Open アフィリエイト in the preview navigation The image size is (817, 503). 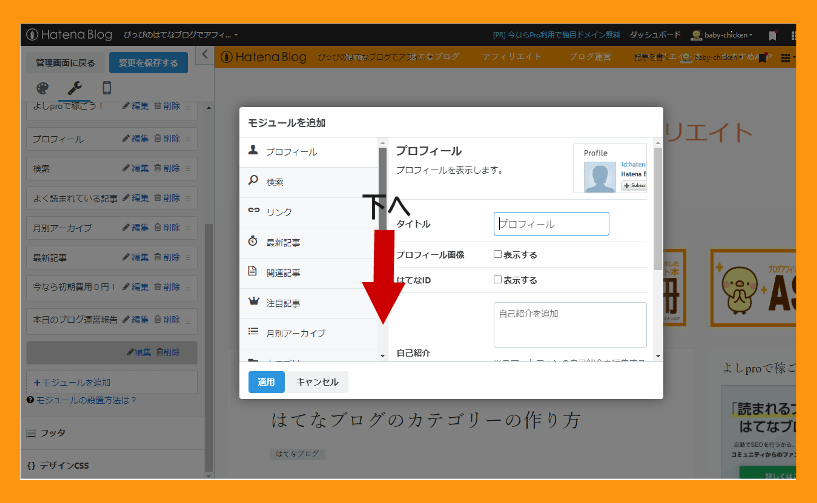(x=512, y=56)
